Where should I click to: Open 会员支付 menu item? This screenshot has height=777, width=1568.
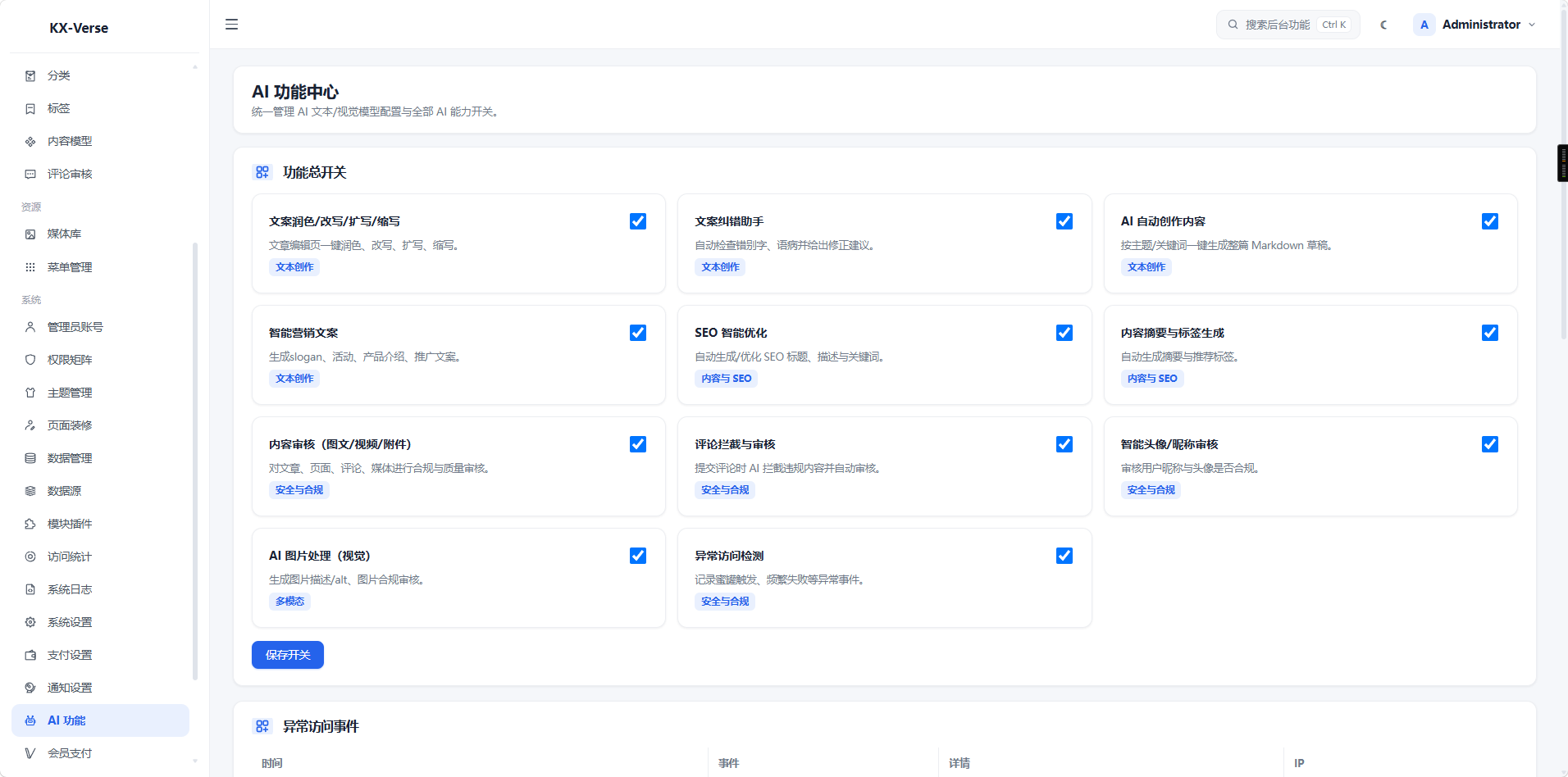100,753
